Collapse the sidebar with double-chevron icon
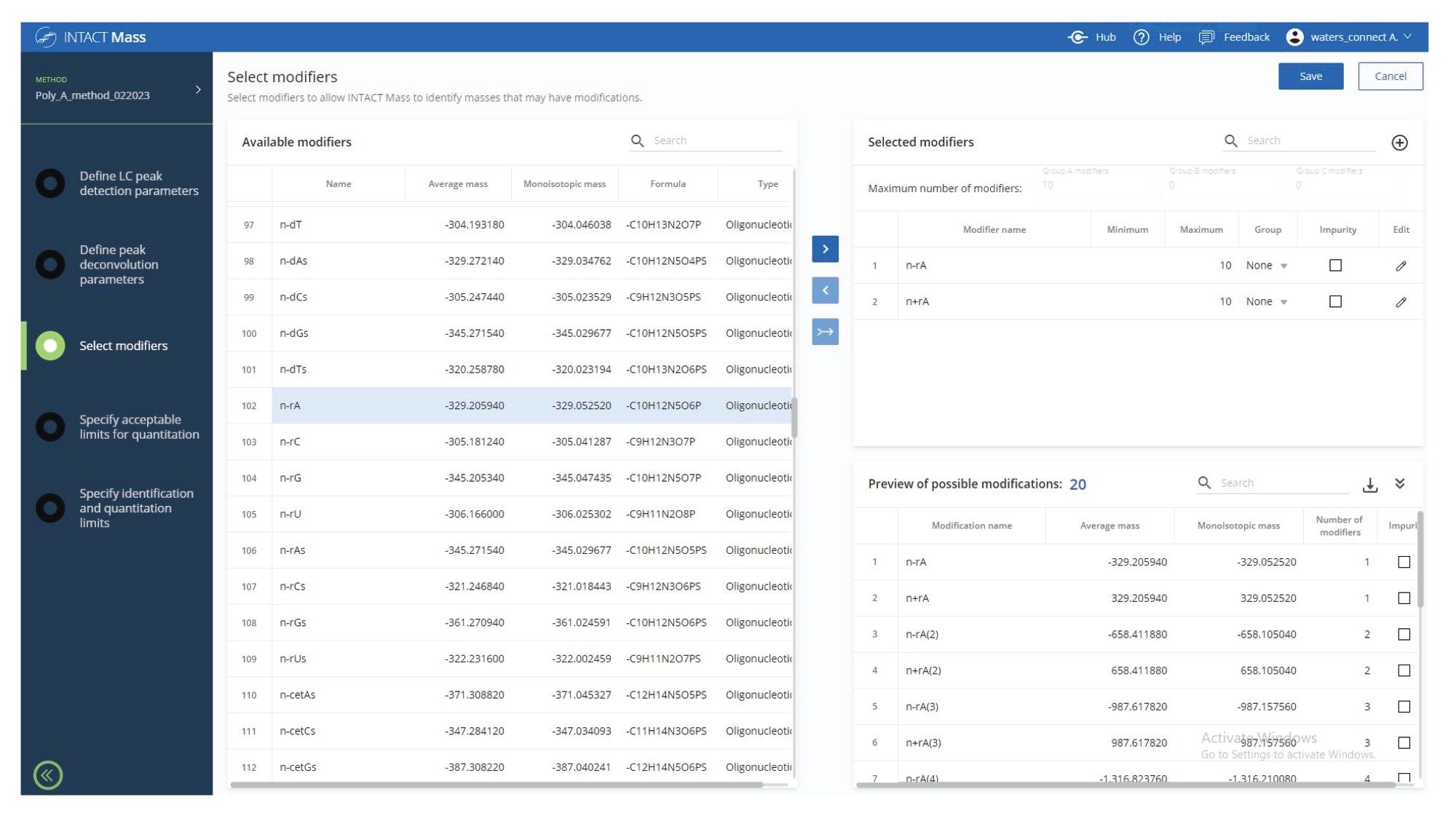This screenshot has height=821, width=1456. click(x=48, y=775)
